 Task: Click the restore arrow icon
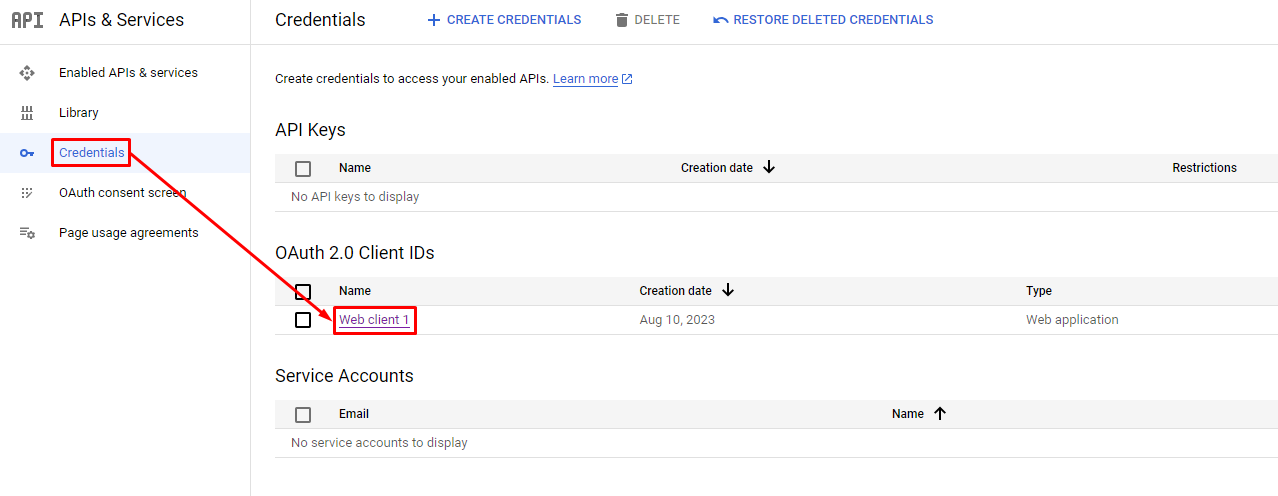pyautogui.click(x=720, y=20)
